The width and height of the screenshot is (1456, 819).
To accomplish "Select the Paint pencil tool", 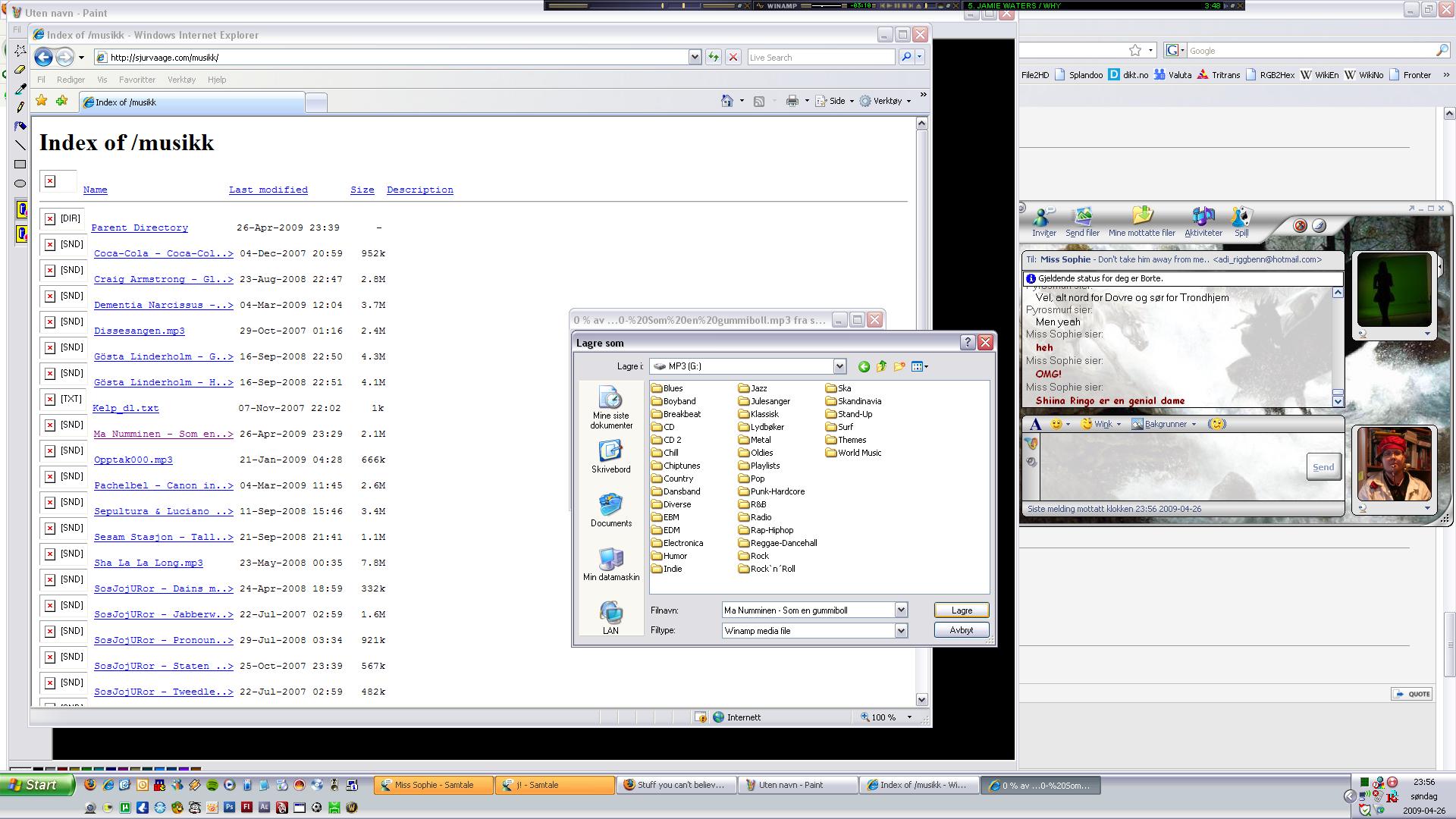I will 20,107.
